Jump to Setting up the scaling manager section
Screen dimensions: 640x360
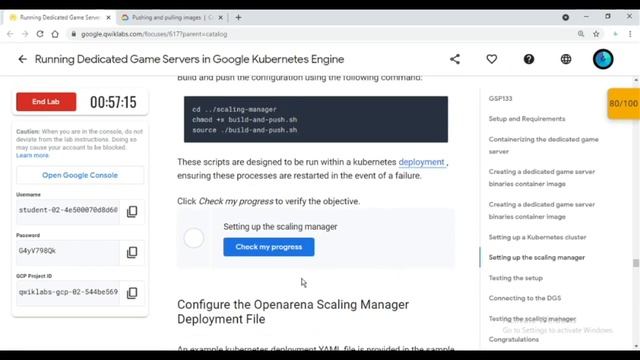pos(537,258)
